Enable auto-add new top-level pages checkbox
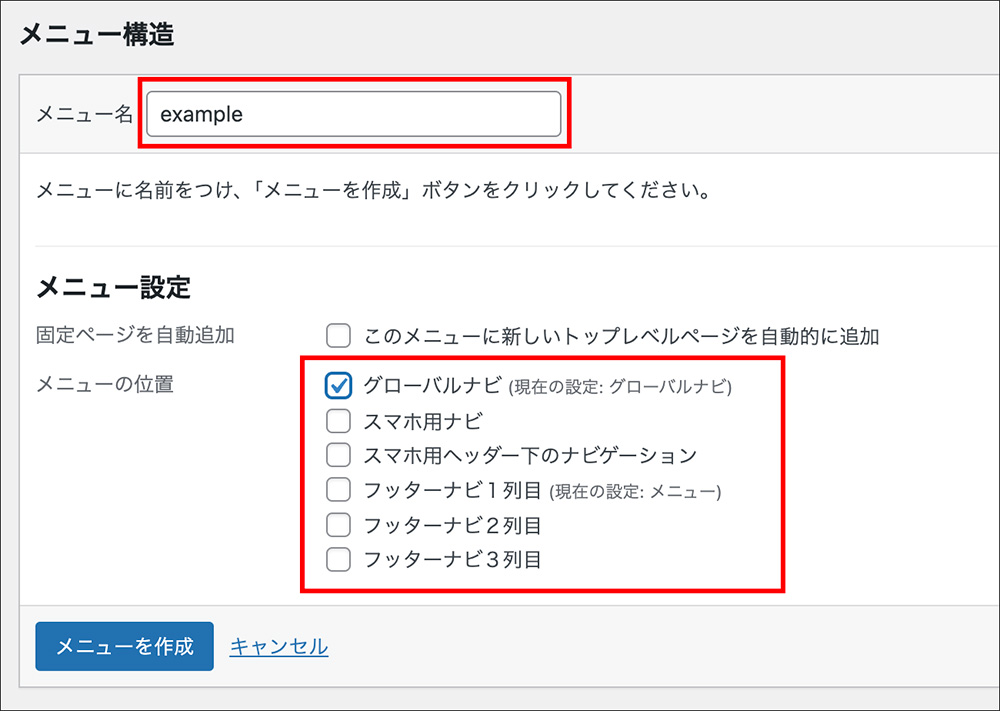 (x=338, y=335)
